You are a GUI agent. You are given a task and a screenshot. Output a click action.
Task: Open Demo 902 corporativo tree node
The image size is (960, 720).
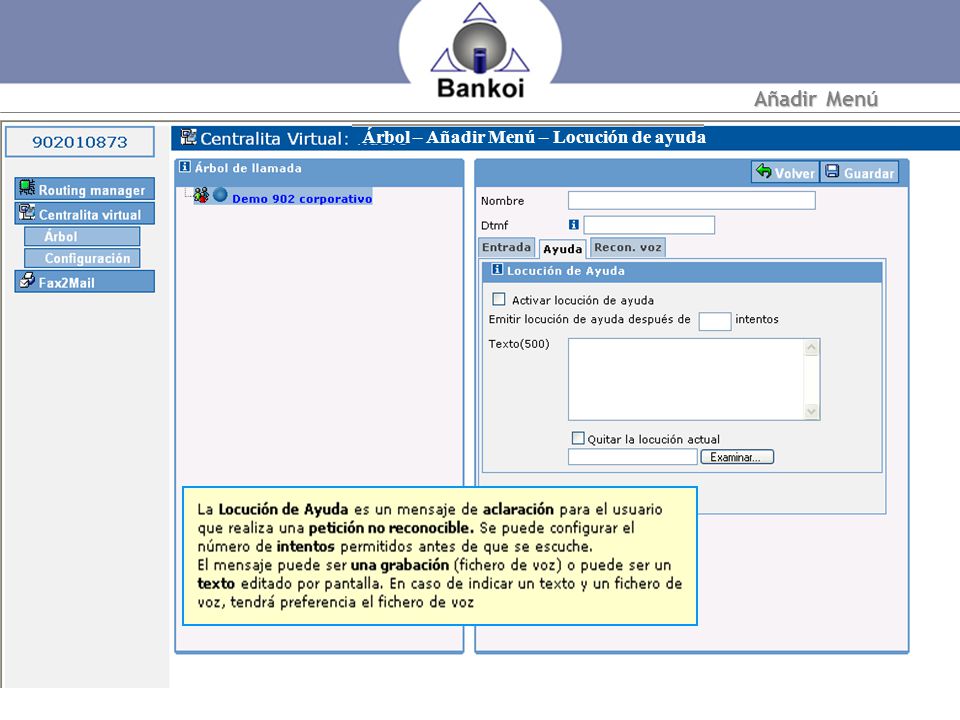302,199
